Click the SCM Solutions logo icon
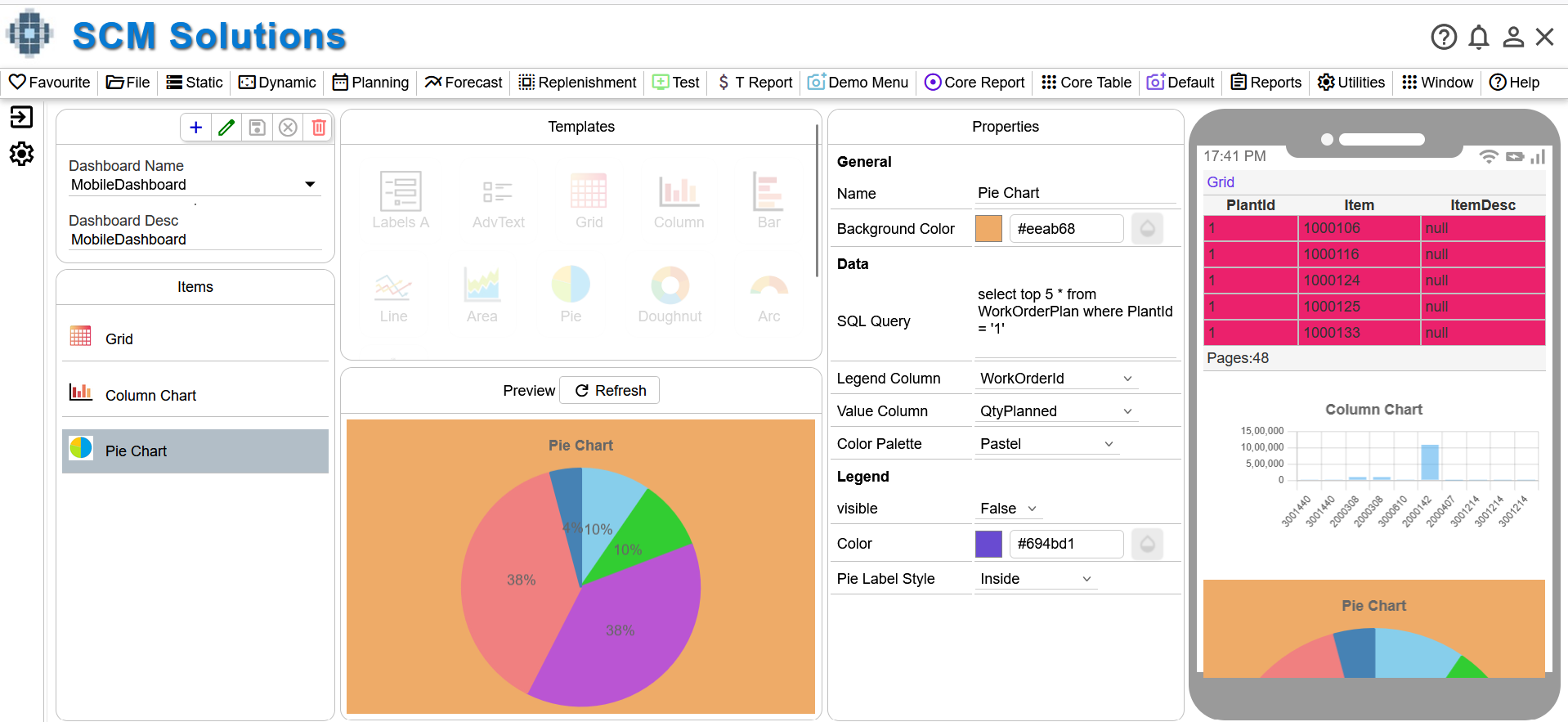This screenshot has width=1568, height=722. 29,34
